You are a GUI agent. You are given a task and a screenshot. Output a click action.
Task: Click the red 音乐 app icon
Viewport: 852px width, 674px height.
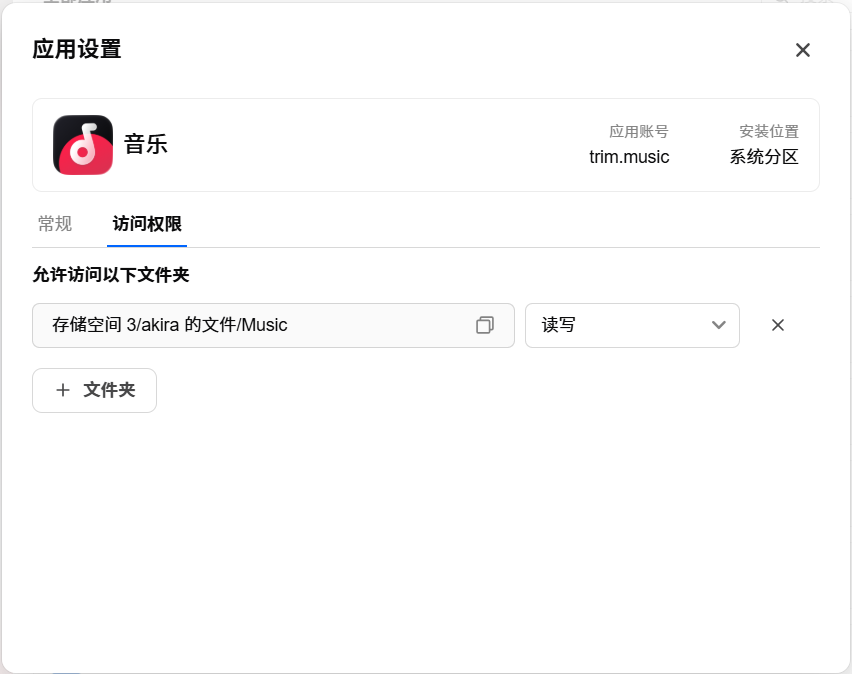click(83, 145)
